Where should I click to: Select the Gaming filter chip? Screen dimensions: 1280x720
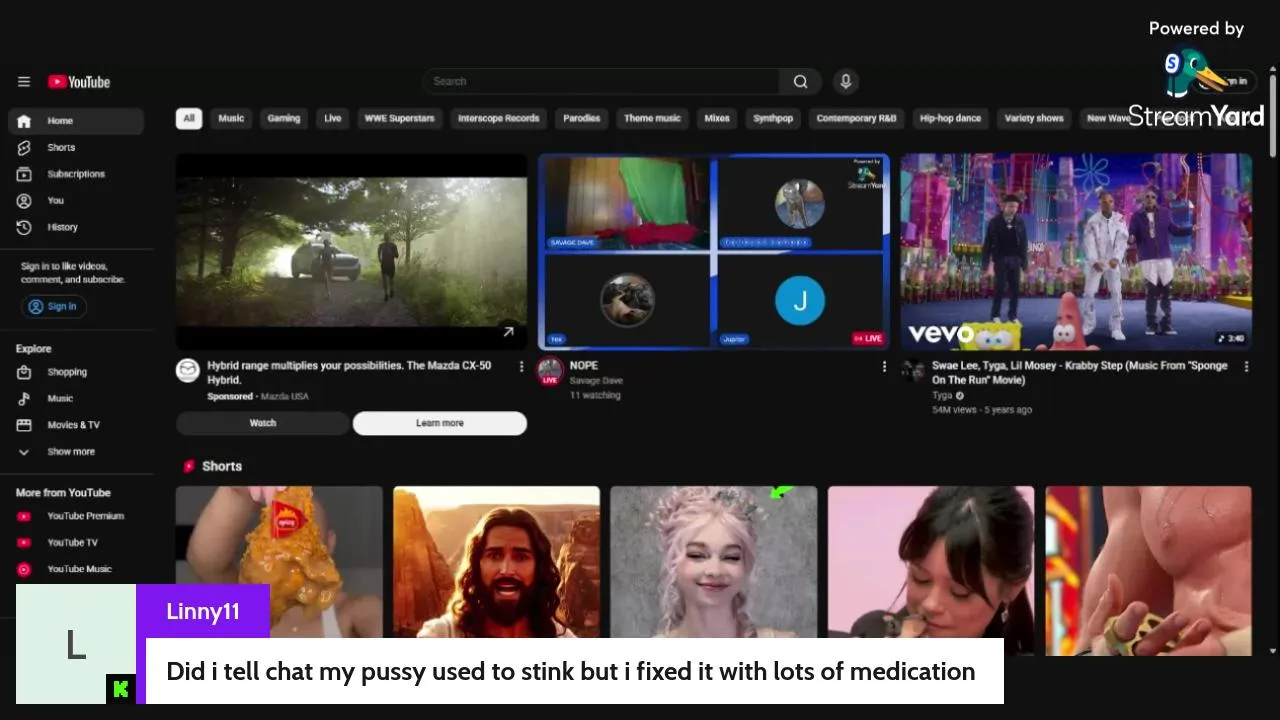coord(284,118)
